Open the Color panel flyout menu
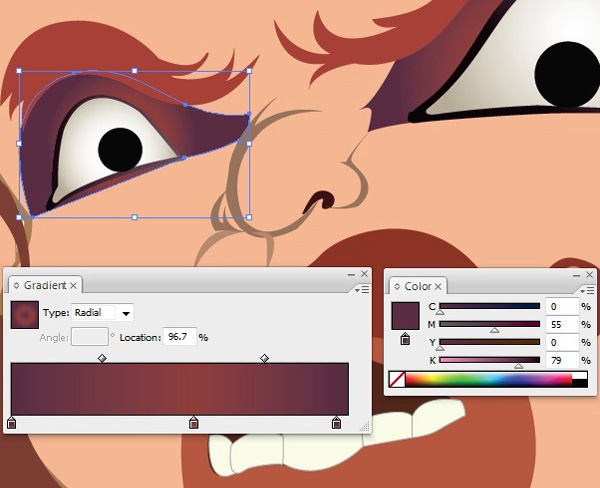Image resolution: width=600 pixels, height=488 pixels. tap(587, 291)
